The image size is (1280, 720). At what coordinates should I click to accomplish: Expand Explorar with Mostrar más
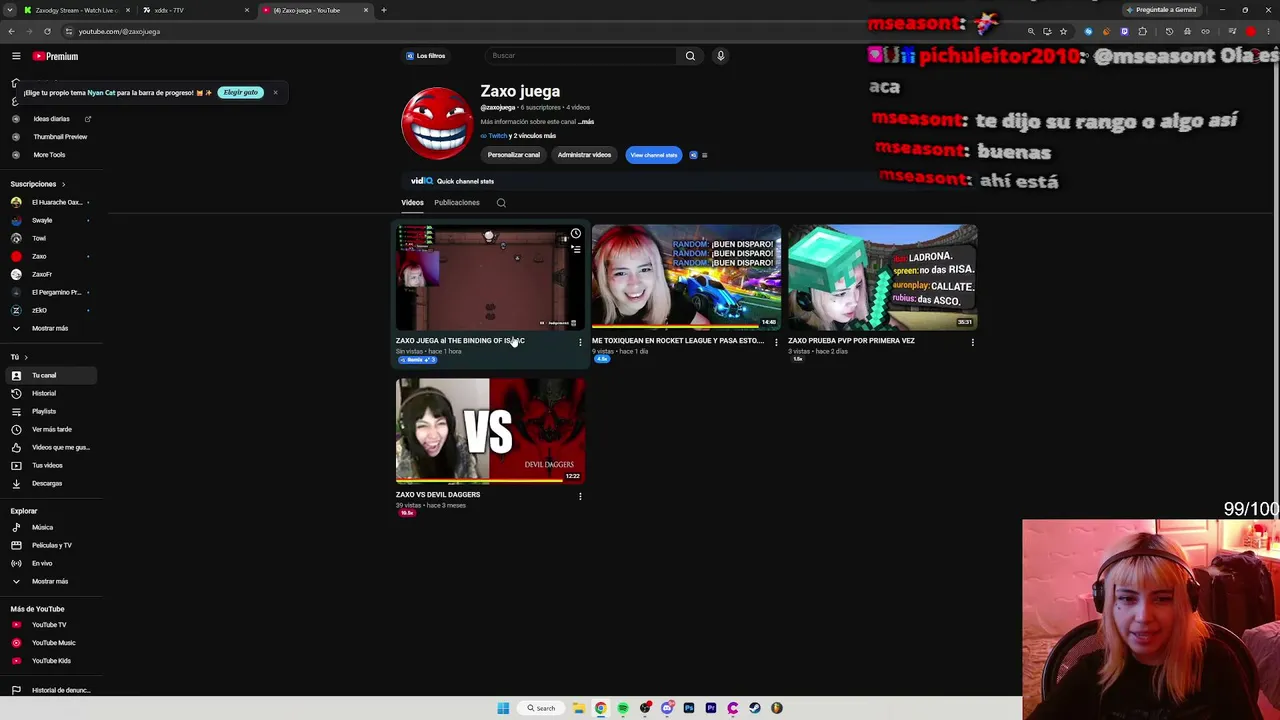click(x=50, y=581)
